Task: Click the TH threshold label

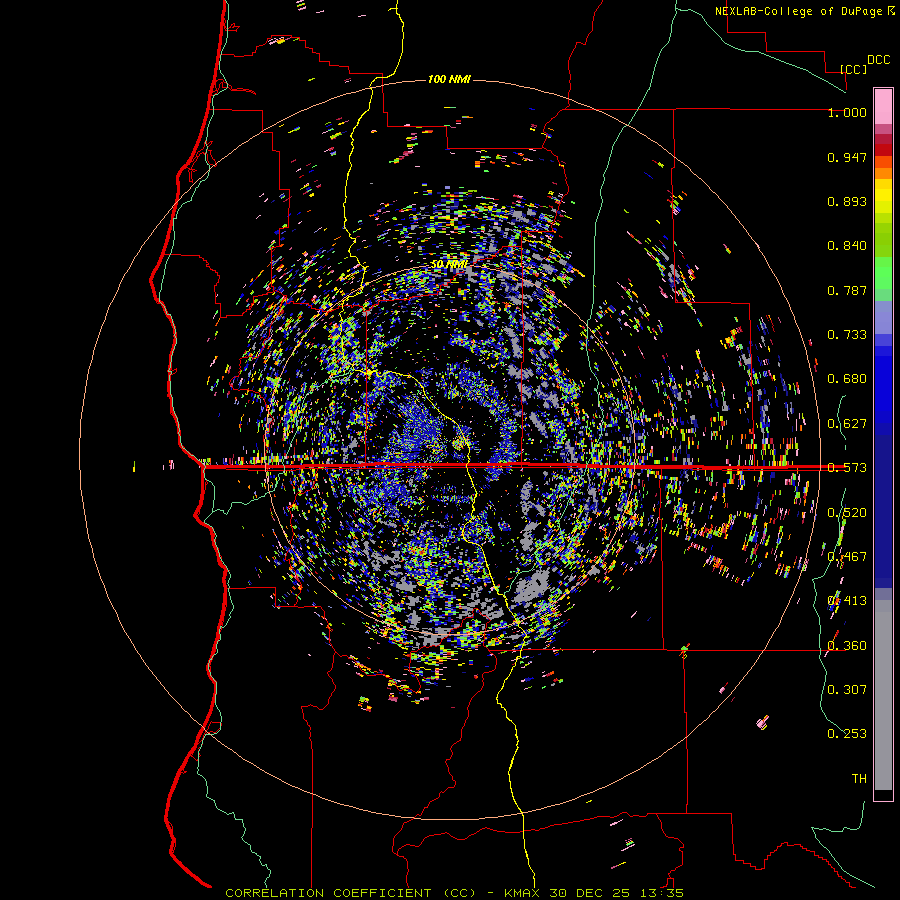Action: 859,779
